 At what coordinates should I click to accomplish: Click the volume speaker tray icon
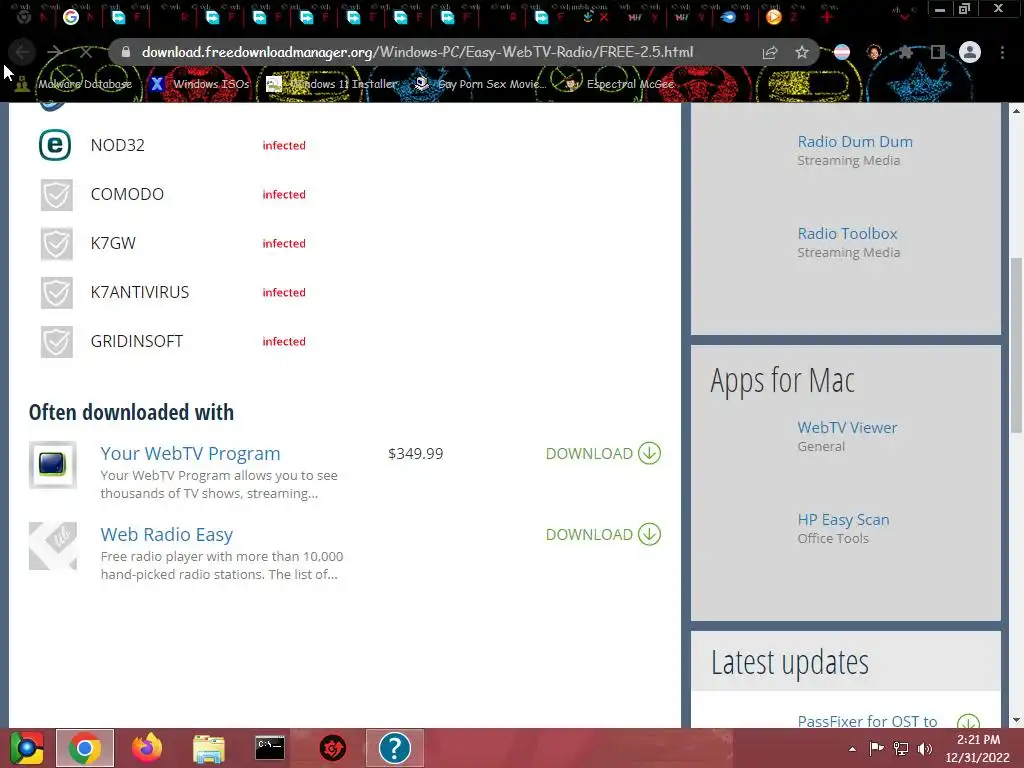tap(925, 749)
